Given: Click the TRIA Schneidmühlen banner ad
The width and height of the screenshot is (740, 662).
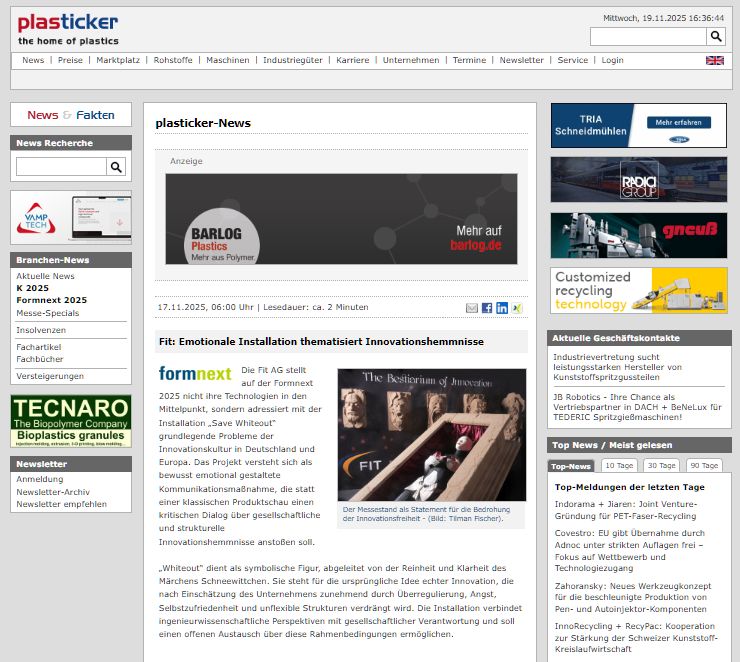Looking at the screenshot, I should [x=639, y=126].
